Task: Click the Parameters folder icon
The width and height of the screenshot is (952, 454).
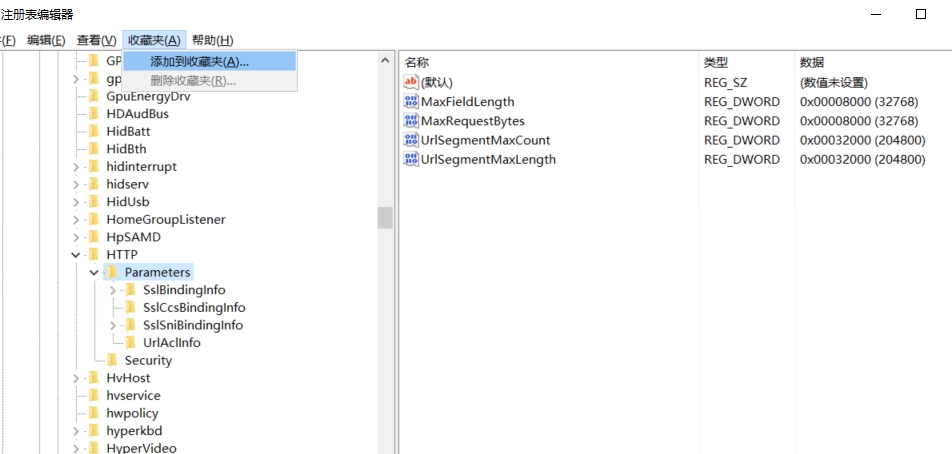Action: 112,272
